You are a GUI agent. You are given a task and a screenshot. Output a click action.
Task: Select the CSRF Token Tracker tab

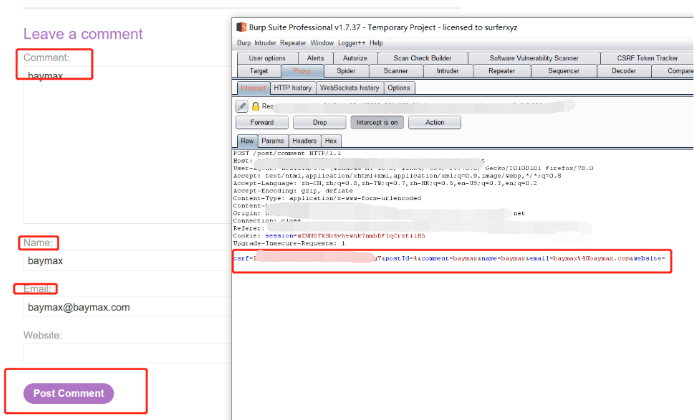[647, 58]
